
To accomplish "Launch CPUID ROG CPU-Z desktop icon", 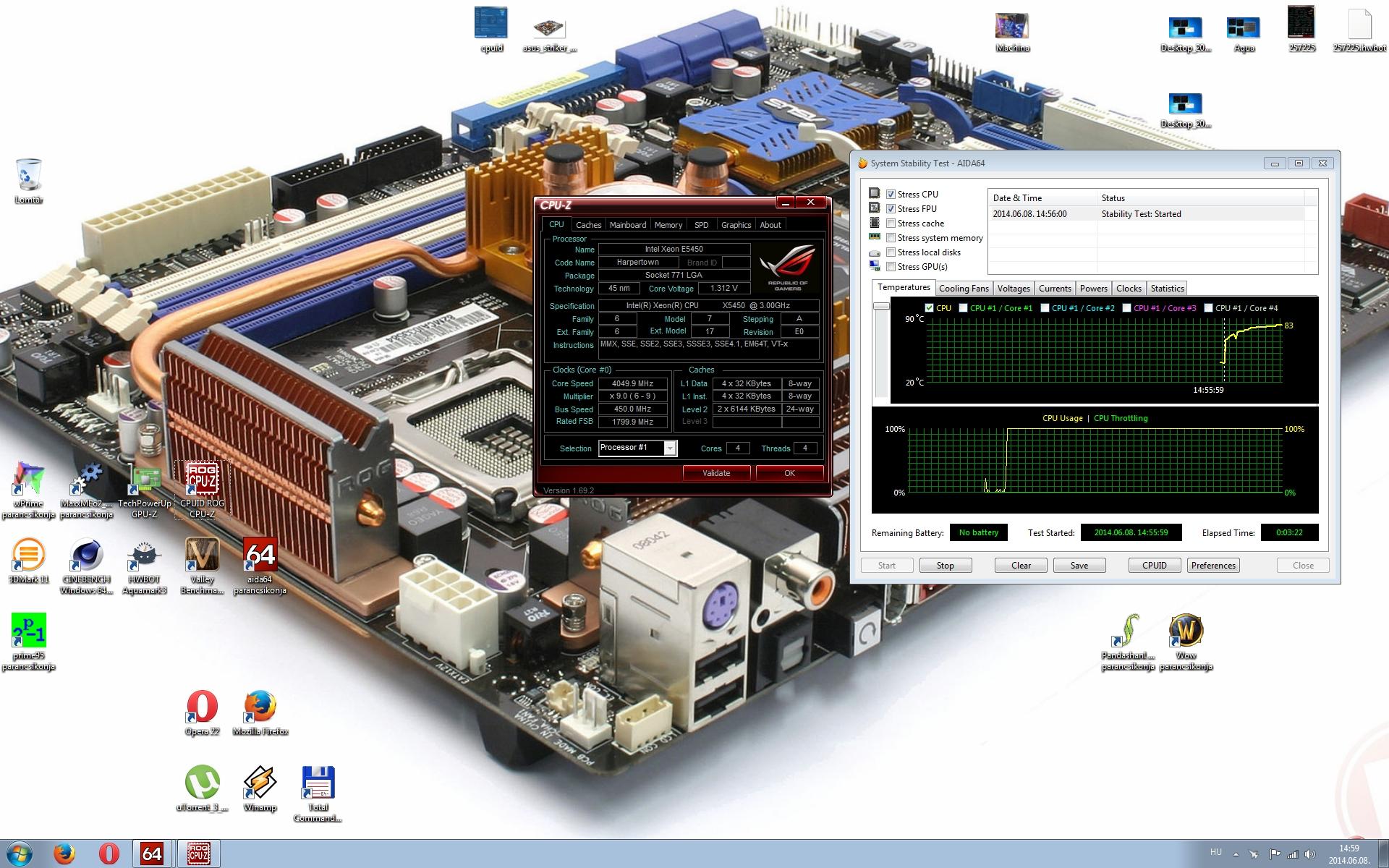I will [203, 490].
